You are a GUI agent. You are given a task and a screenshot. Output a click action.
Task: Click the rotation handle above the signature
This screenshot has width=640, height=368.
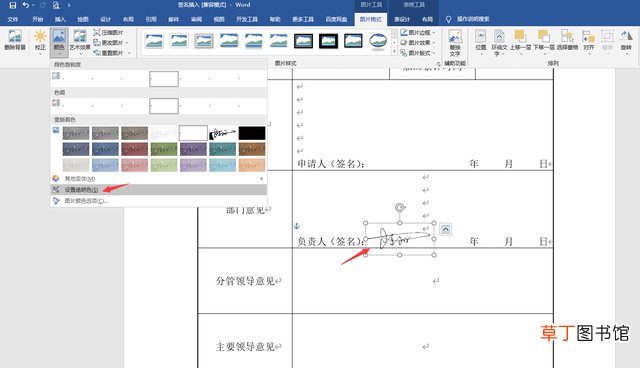click(400, 208)
